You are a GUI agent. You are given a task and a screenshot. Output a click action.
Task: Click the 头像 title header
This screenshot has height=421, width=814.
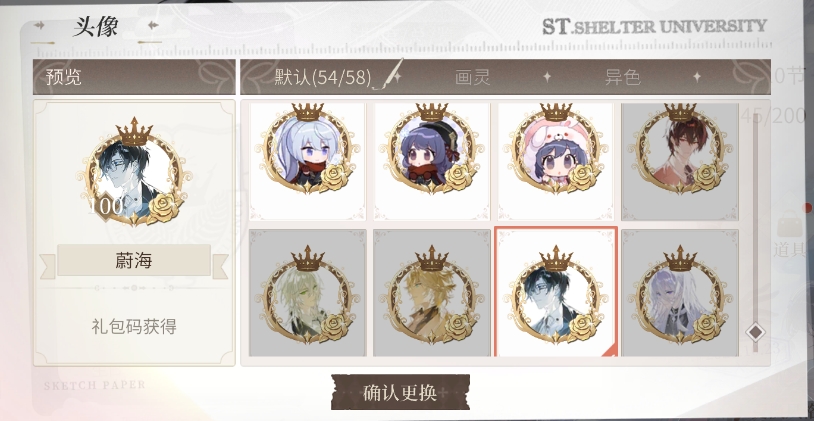point(95,26)
